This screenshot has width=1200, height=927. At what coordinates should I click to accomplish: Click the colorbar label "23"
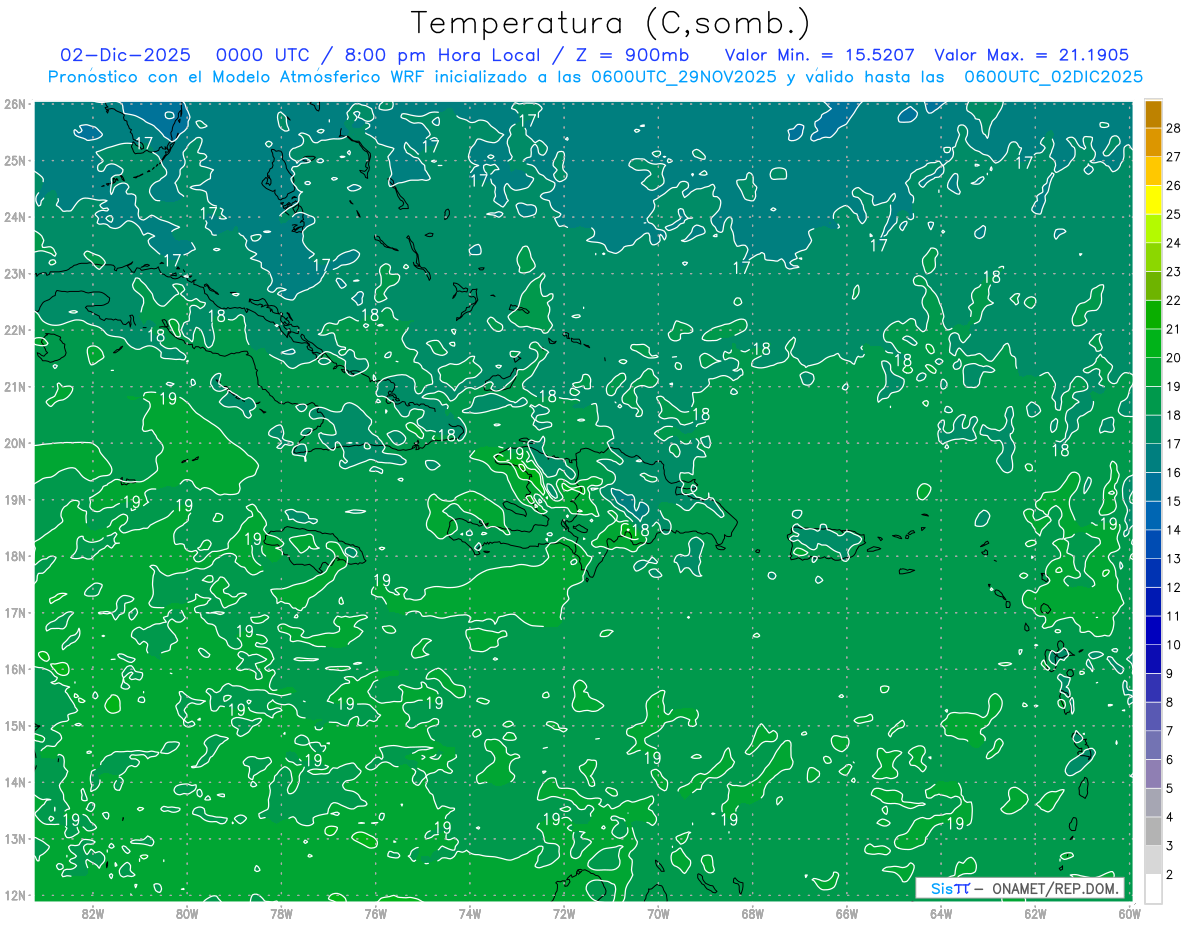pyautogui.click(x=1173, y=272)
